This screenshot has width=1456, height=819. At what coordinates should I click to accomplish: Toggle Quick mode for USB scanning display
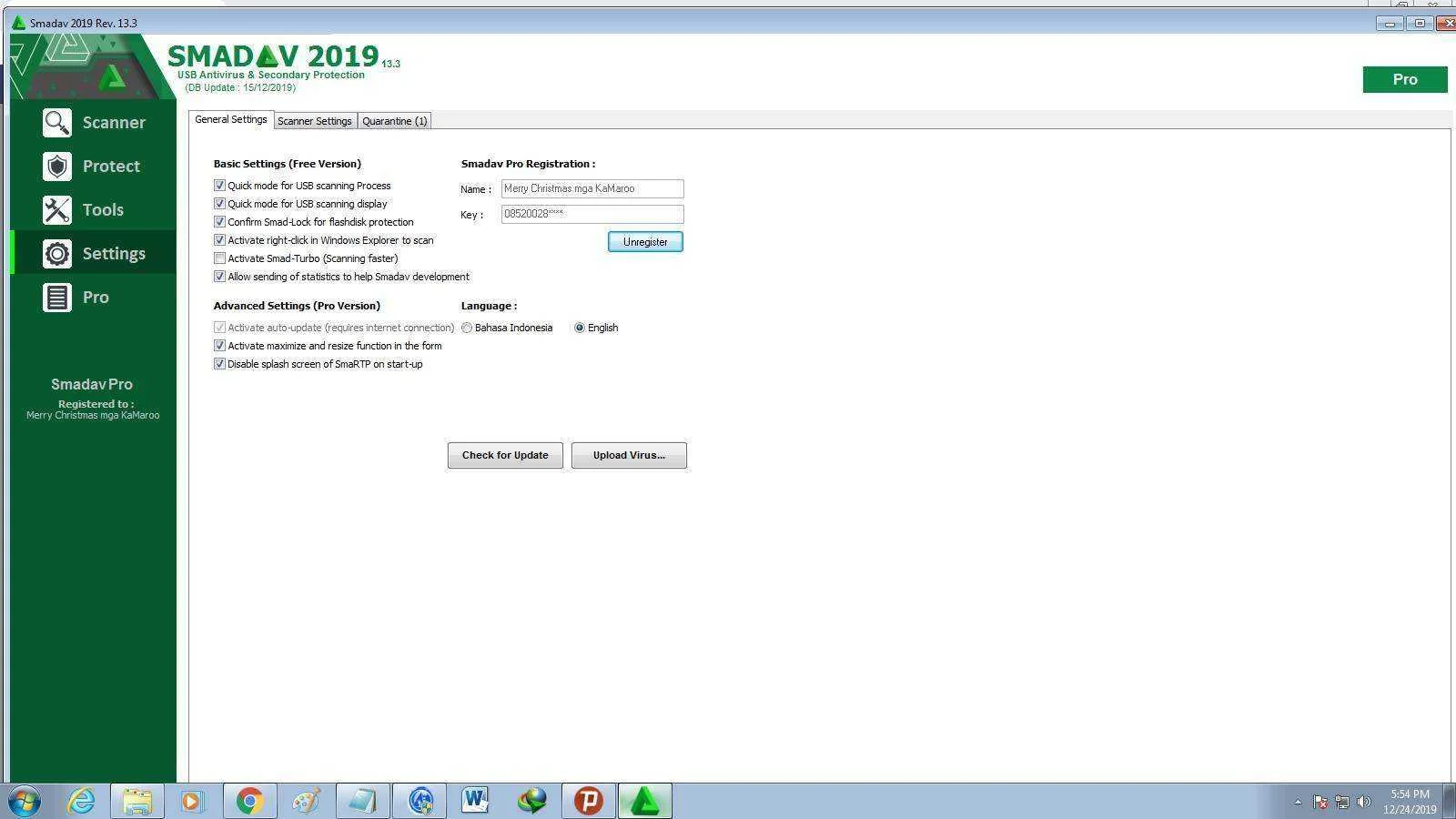[x=219, y=204]
